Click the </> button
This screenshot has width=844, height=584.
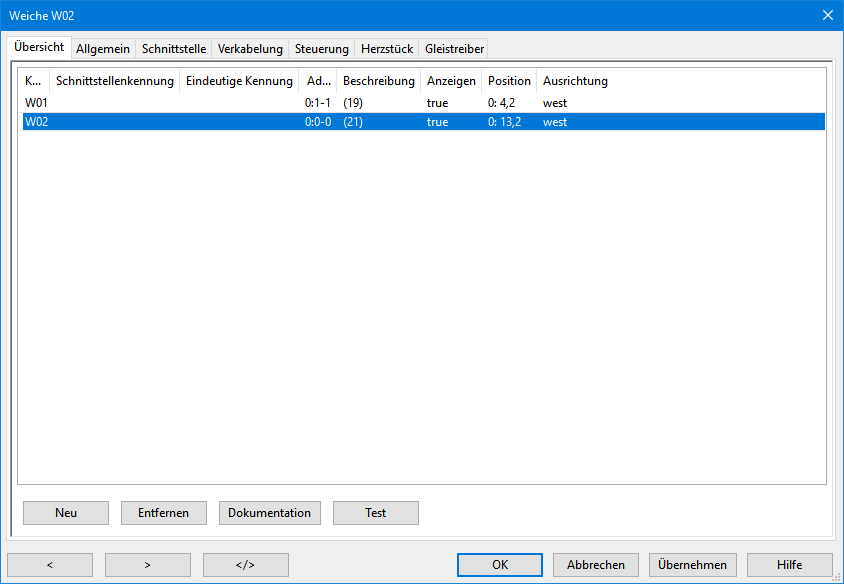[245, 565]
